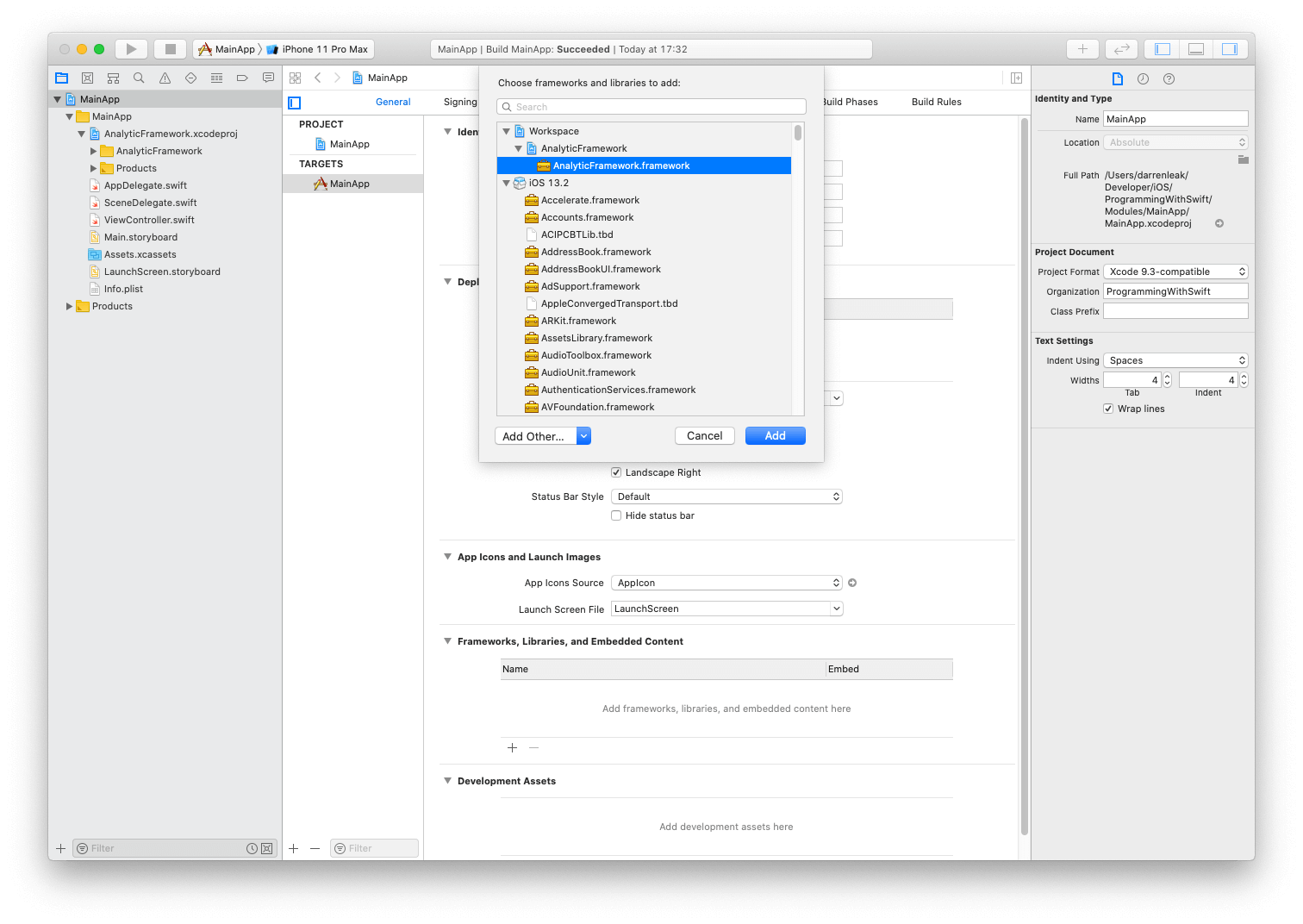1303x924 pixels.
Task: Click the AppIcon go-to arrow
Action: point(852,583)
